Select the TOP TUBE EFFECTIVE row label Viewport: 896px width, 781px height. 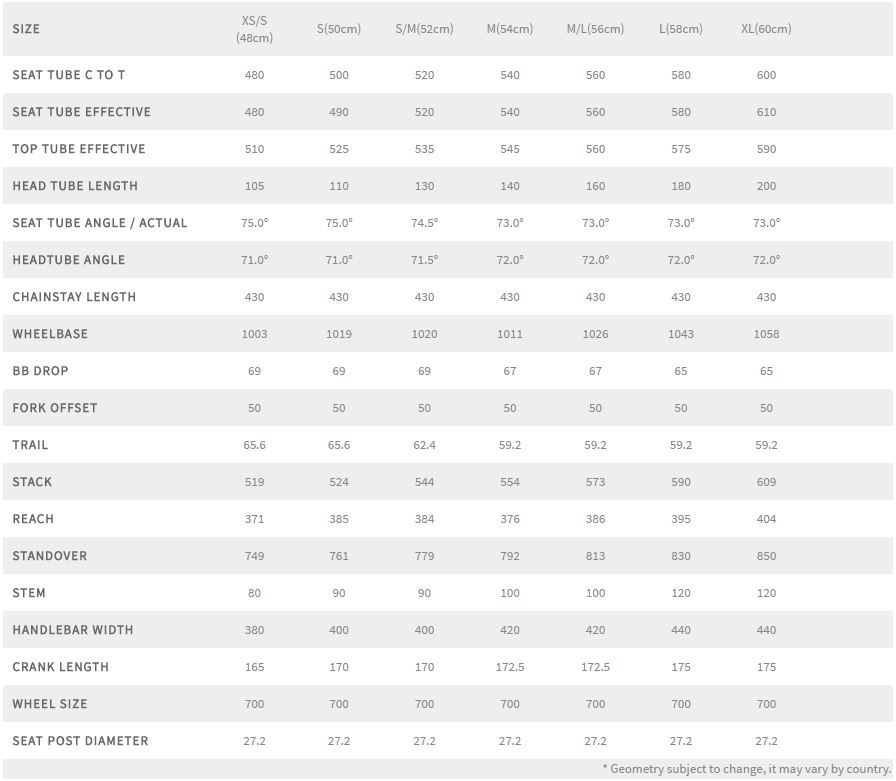(x=79, y=149)
